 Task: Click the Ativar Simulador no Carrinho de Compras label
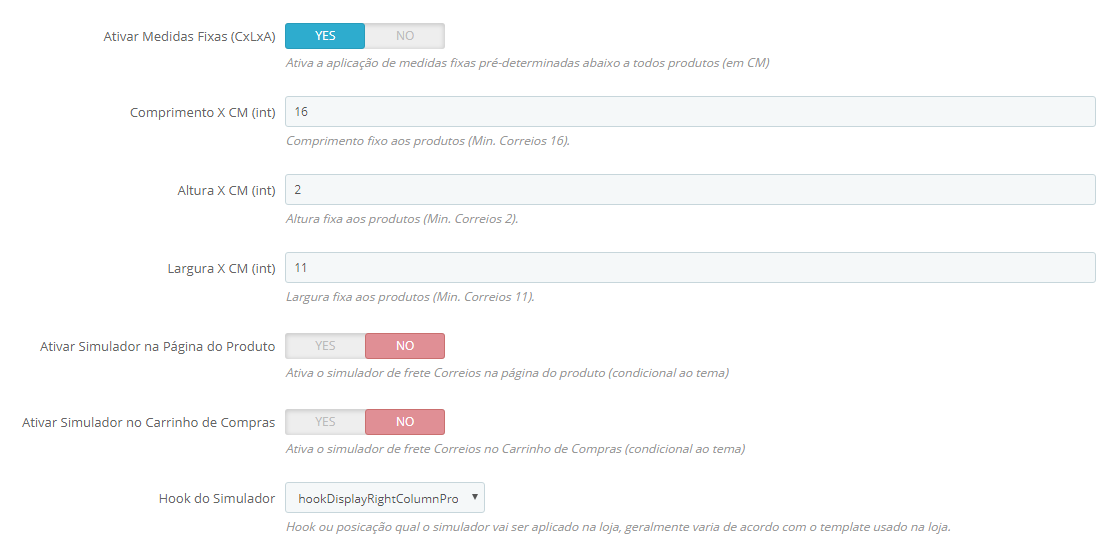coord(148,423)
